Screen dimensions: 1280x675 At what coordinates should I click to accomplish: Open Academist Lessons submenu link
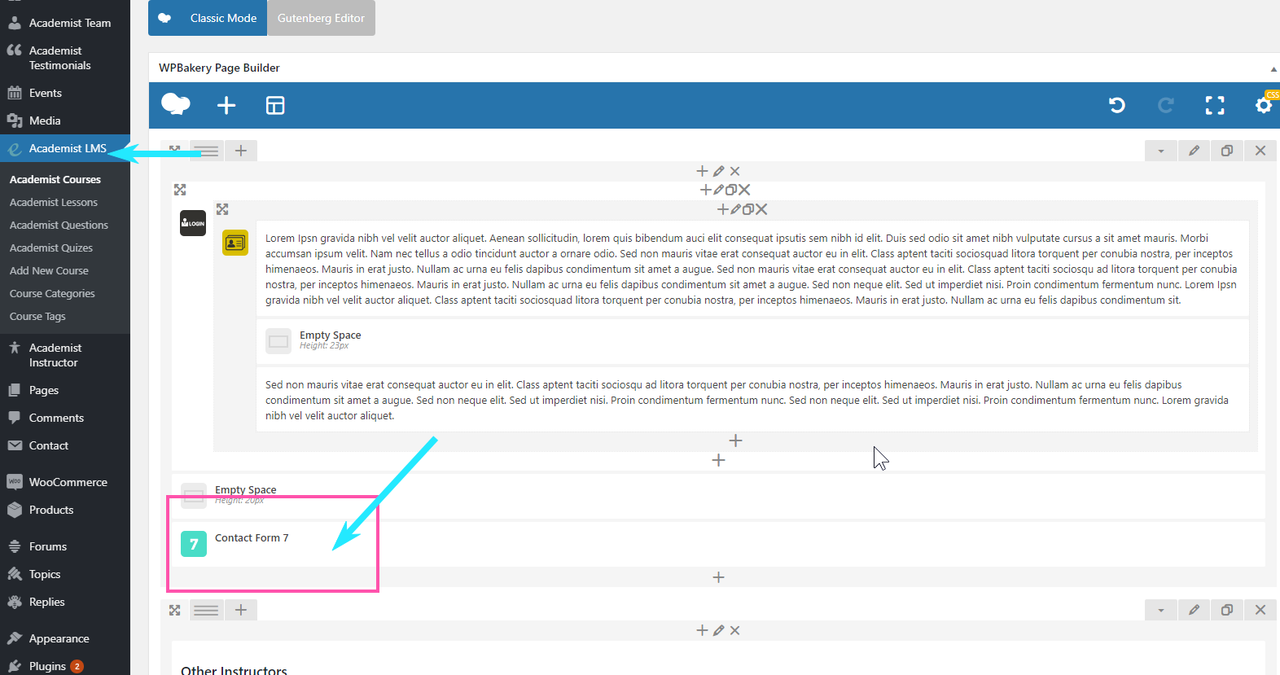[x=53, y=202]
